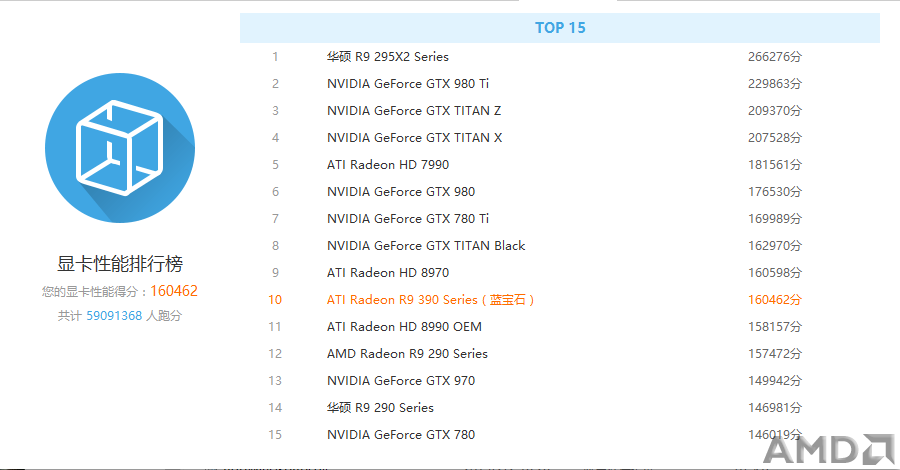
Task: Select ATI Radeon HD 8970 entry
Action: (388, 273)
